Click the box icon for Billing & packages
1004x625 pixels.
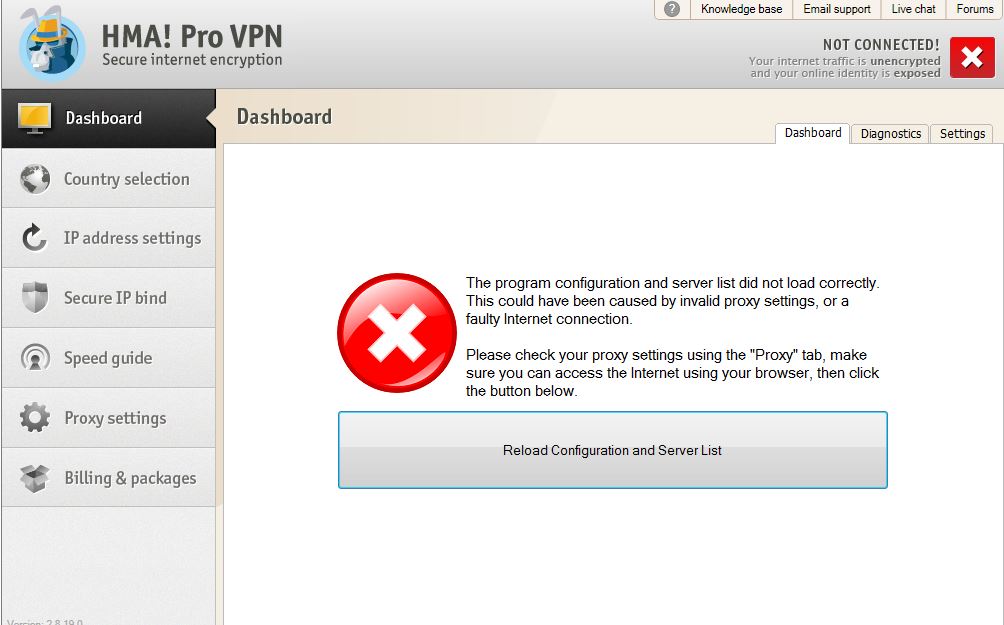click(35, 478)
